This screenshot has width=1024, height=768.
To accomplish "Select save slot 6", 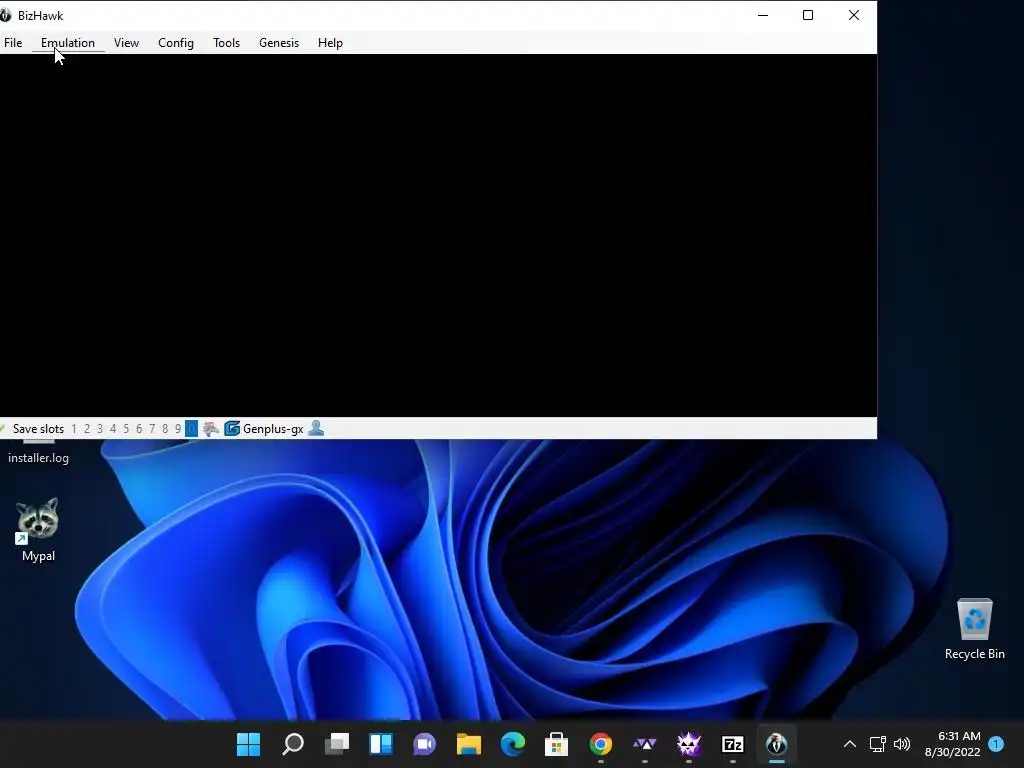I will [139, 429].
